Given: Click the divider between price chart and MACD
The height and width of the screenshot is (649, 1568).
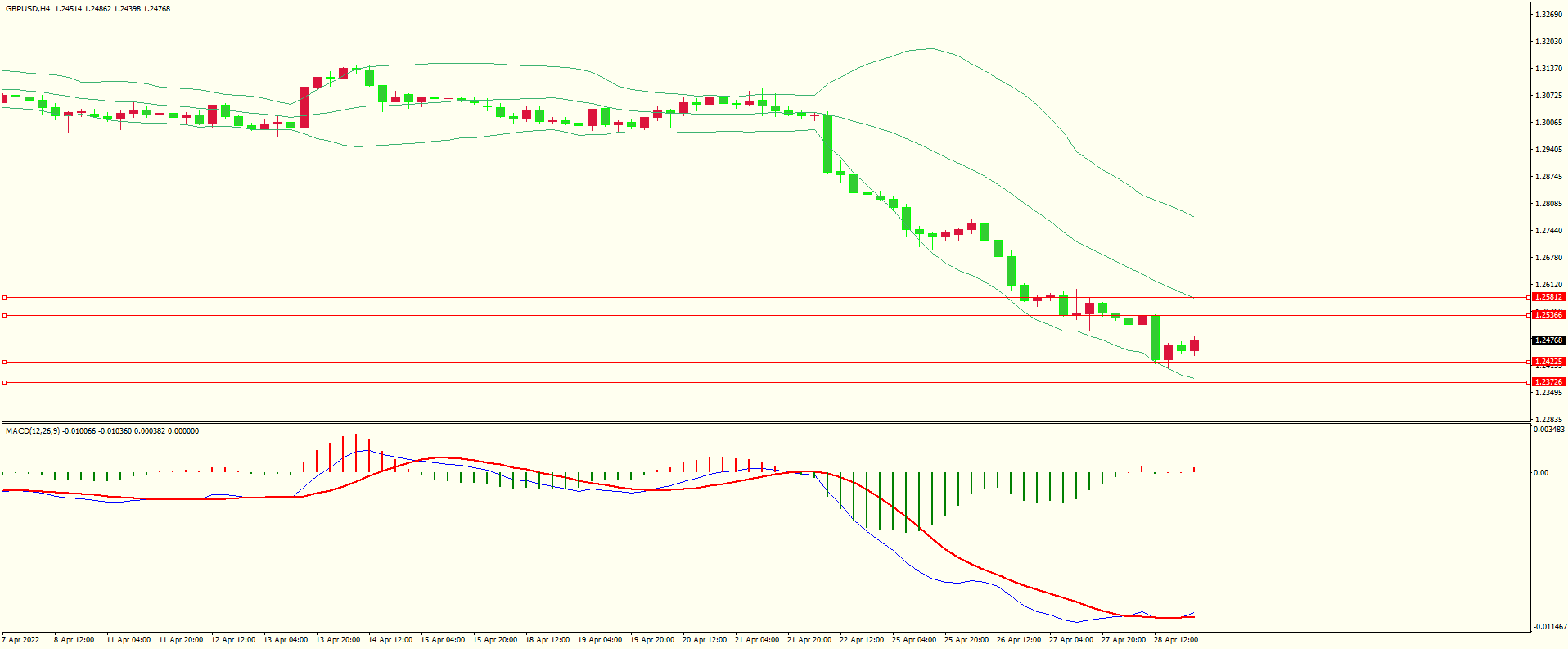Looking at the screenshot, I should pyautogui.click(x=765, y=422).
